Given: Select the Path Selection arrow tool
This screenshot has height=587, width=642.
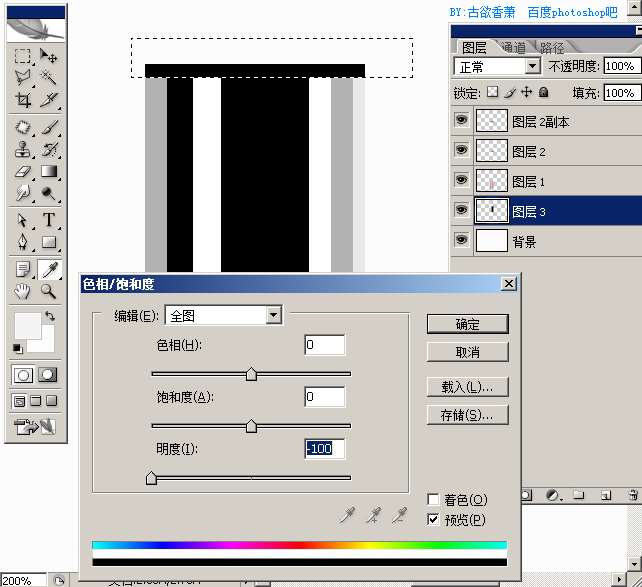Looking at the screenshot, I should point(23,220).
